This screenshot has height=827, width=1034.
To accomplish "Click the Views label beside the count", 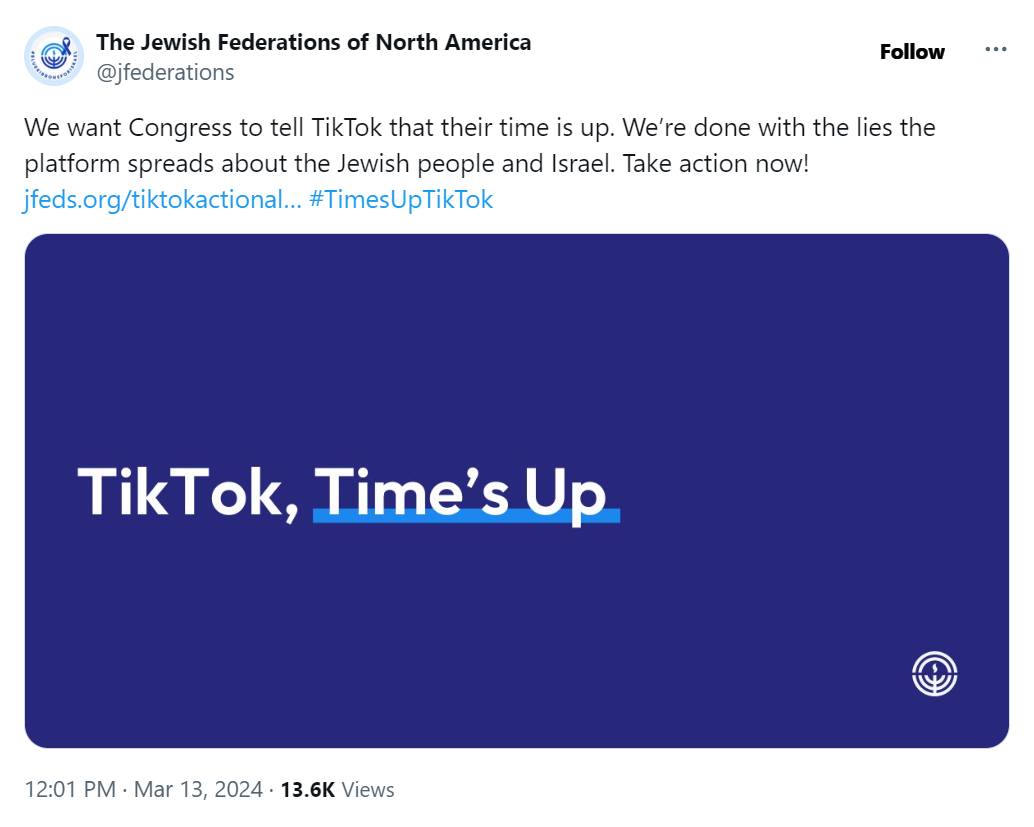I will [x=368, y=789].
